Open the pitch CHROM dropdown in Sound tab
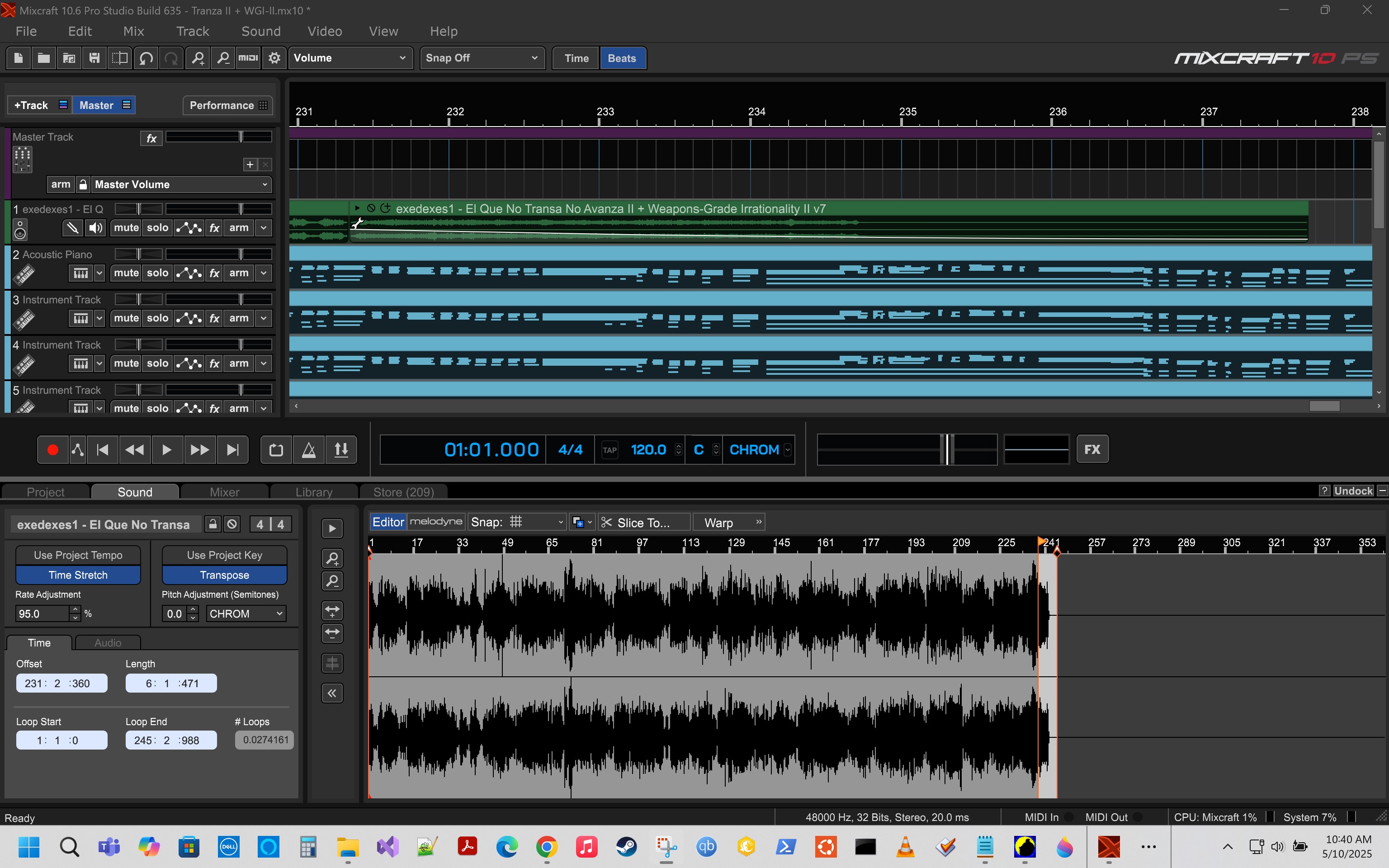The height and width of the screenshot is (868, 1389). click(246, 613)
